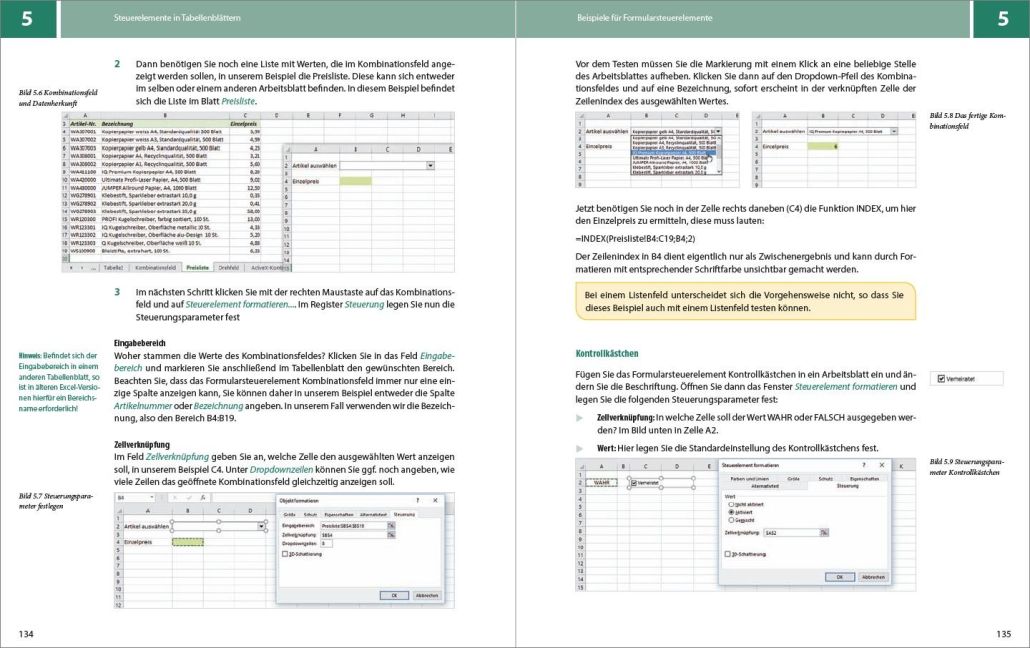Click Abbrechen in the Objekt formatieren dialog
The width and height of the screenshot is (1030, 648).
coord(427,595)
